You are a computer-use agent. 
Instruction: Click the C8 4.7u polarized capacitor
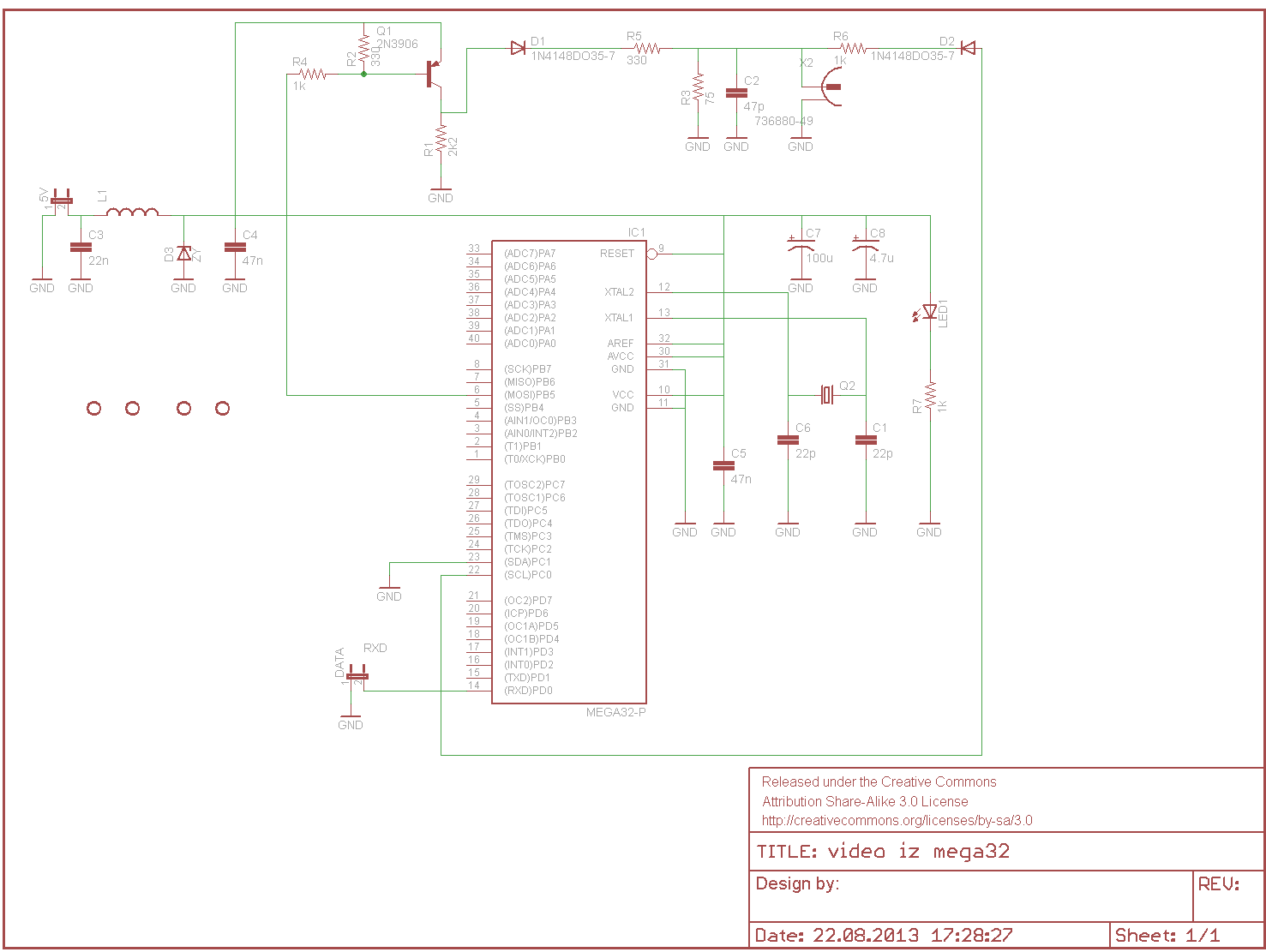[865, 244]
